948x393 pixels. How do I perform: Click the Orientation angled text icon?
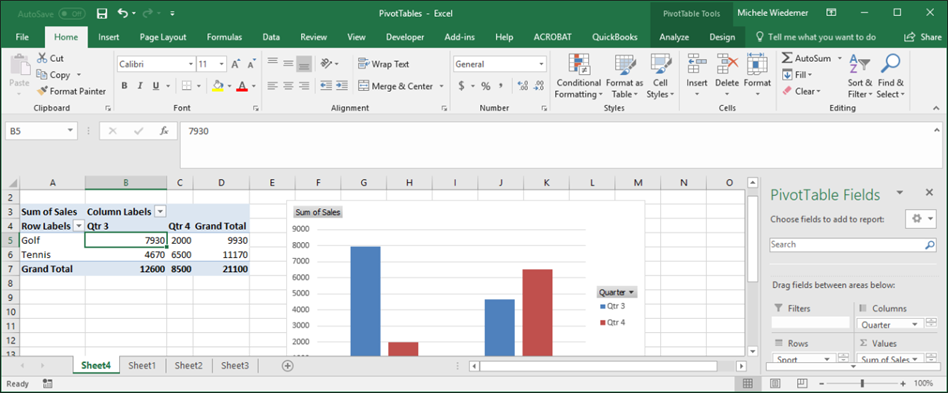click(x=327, y=63)
